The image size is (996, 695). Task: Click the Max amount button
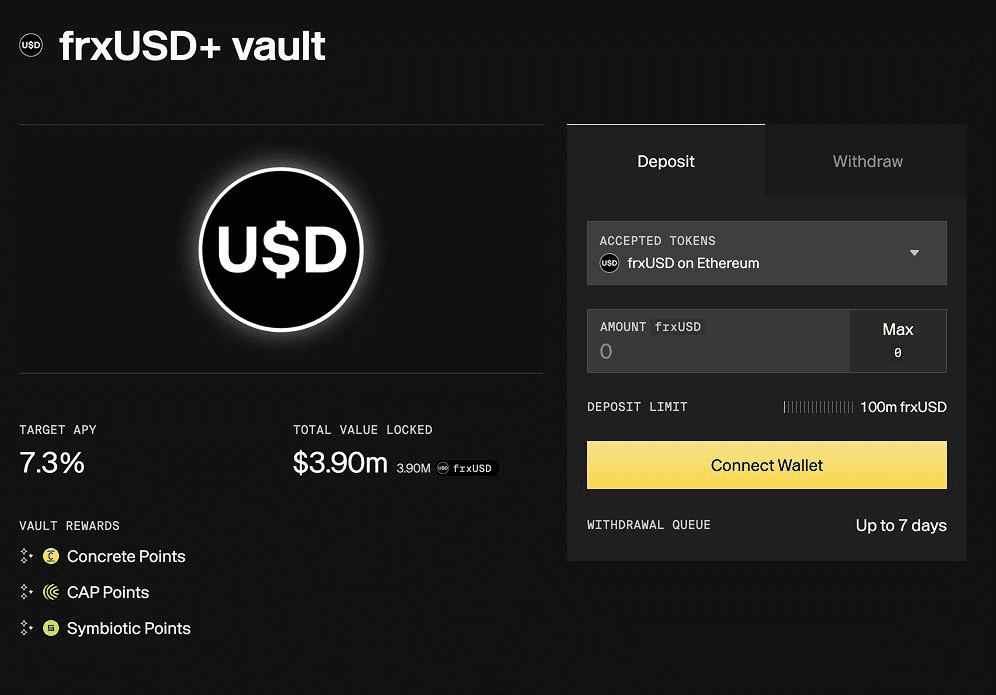[x=897, y=340]
